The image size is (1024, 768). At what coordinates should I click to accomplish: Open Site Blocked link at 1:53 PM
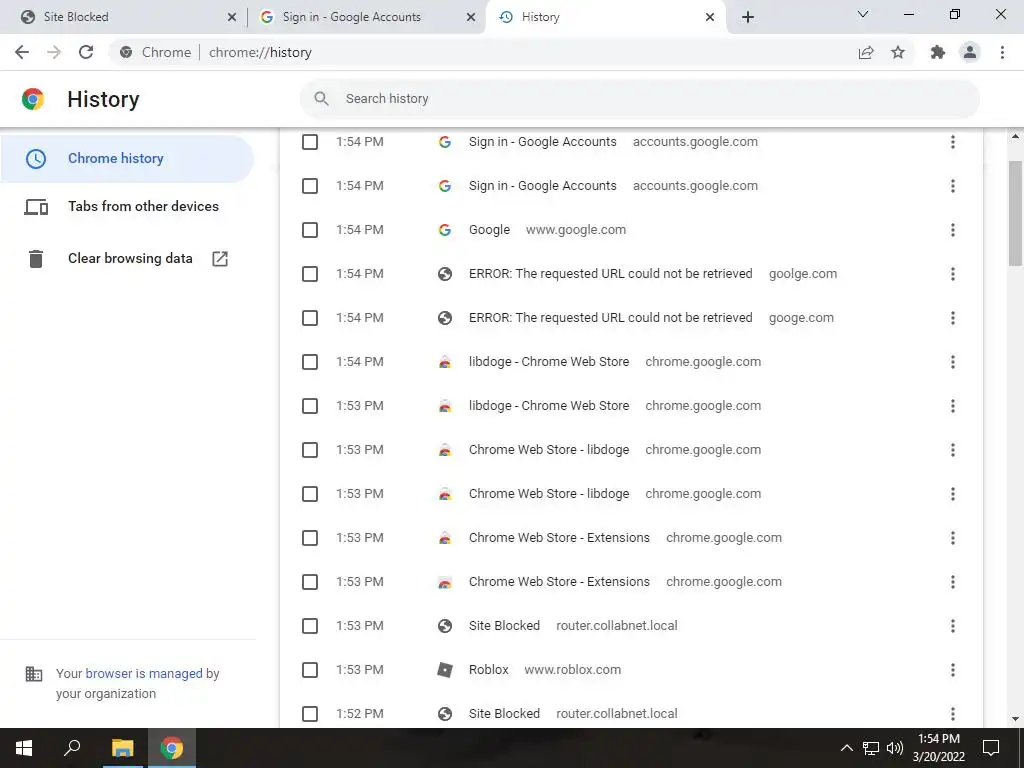tap(504, 626)
